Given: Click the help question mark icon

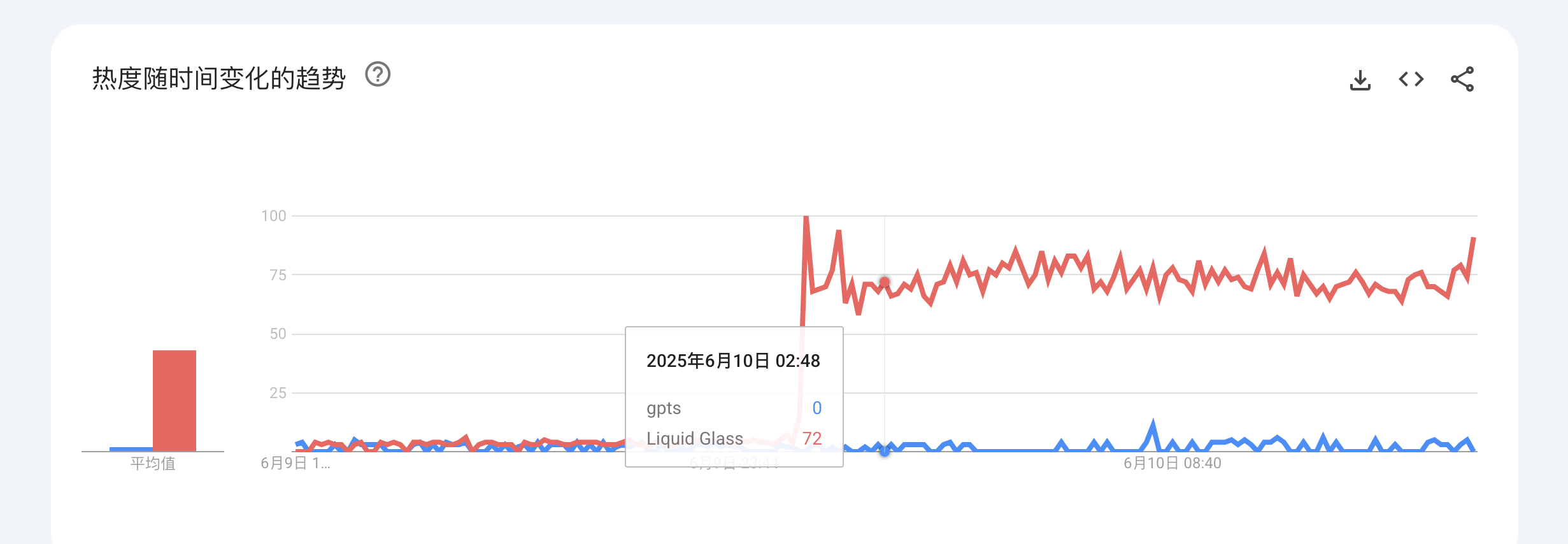Looking at the screenshot, I should tap(378, 75).
